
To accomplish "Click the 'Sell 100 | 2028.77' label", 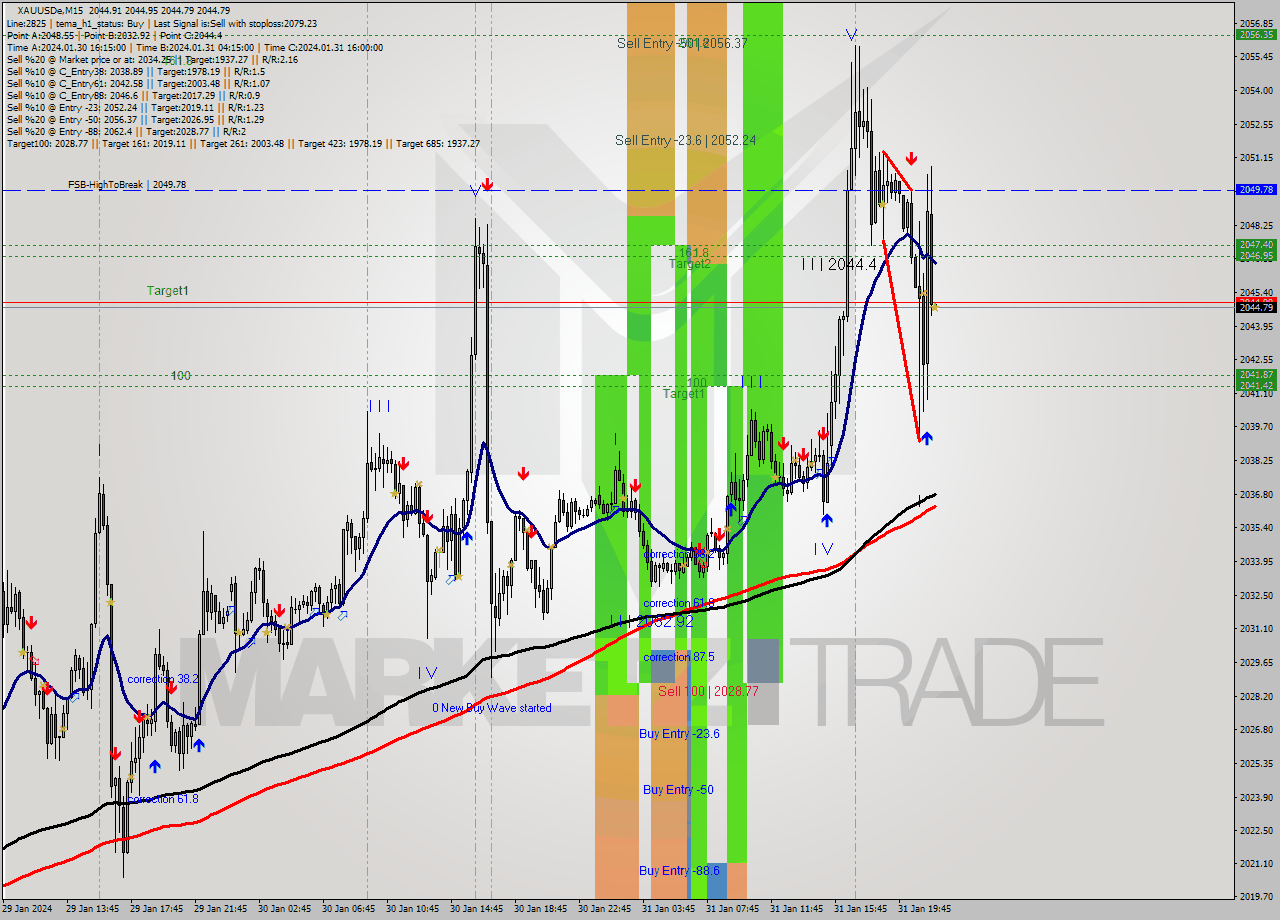I will point(708,691).
